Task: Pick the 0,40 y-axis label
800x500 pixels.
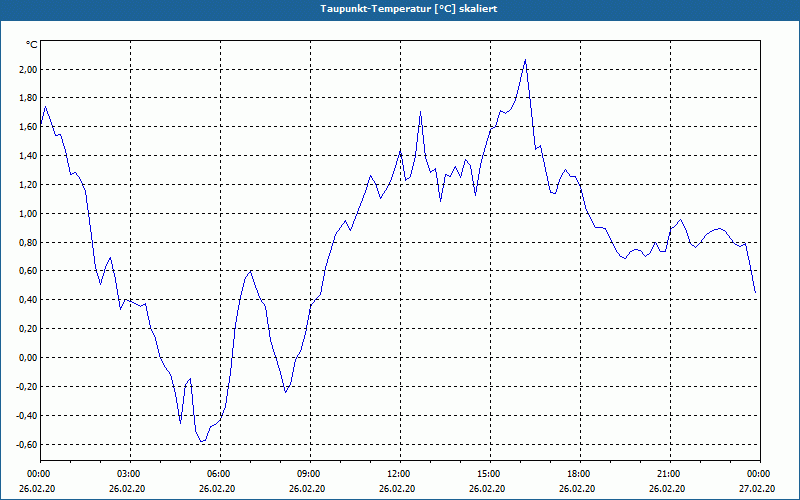Action: (28, 300)
